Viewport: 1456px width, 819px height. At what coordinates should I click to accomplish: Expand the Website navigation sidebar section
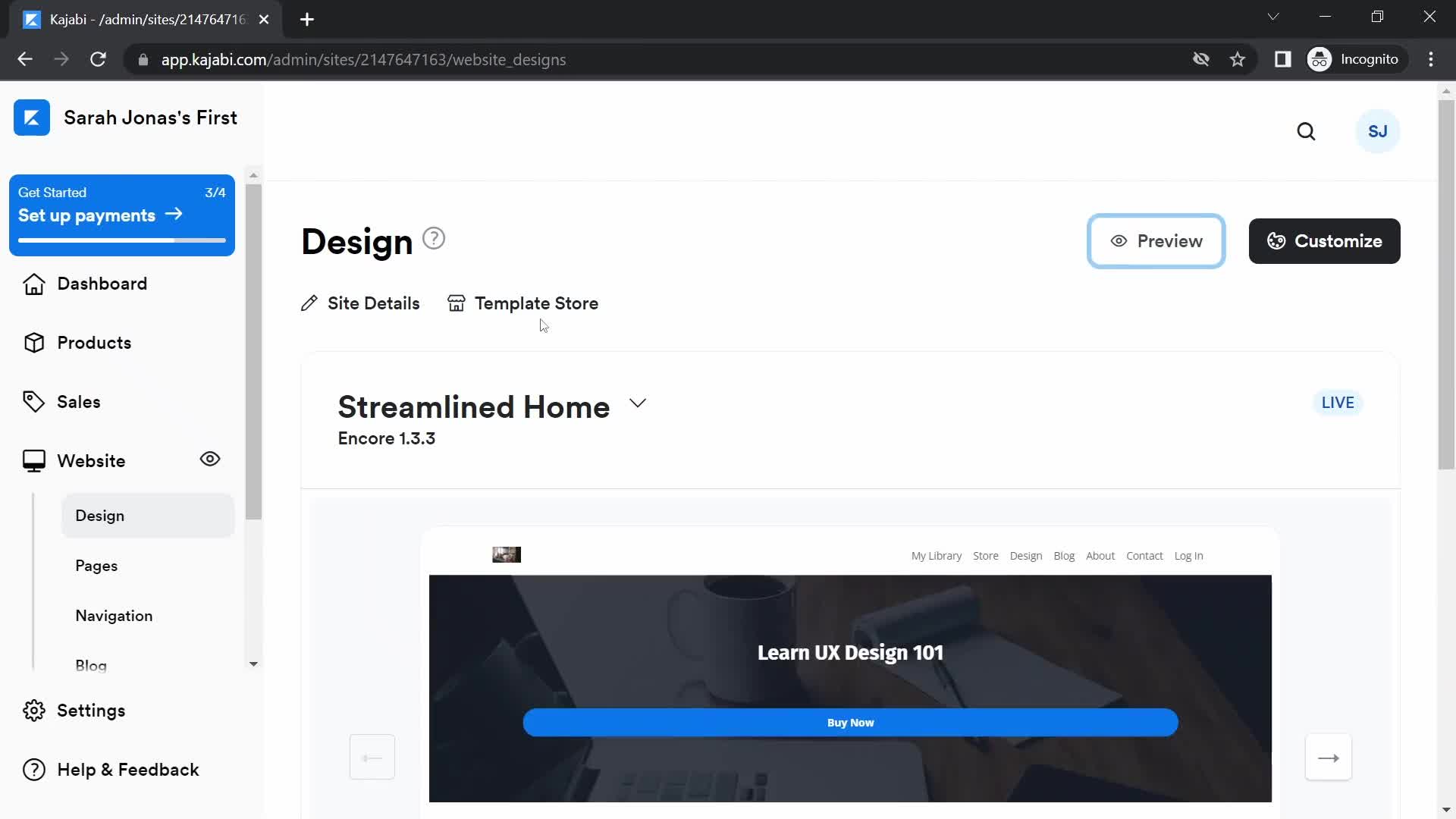[x=91, y=460]
